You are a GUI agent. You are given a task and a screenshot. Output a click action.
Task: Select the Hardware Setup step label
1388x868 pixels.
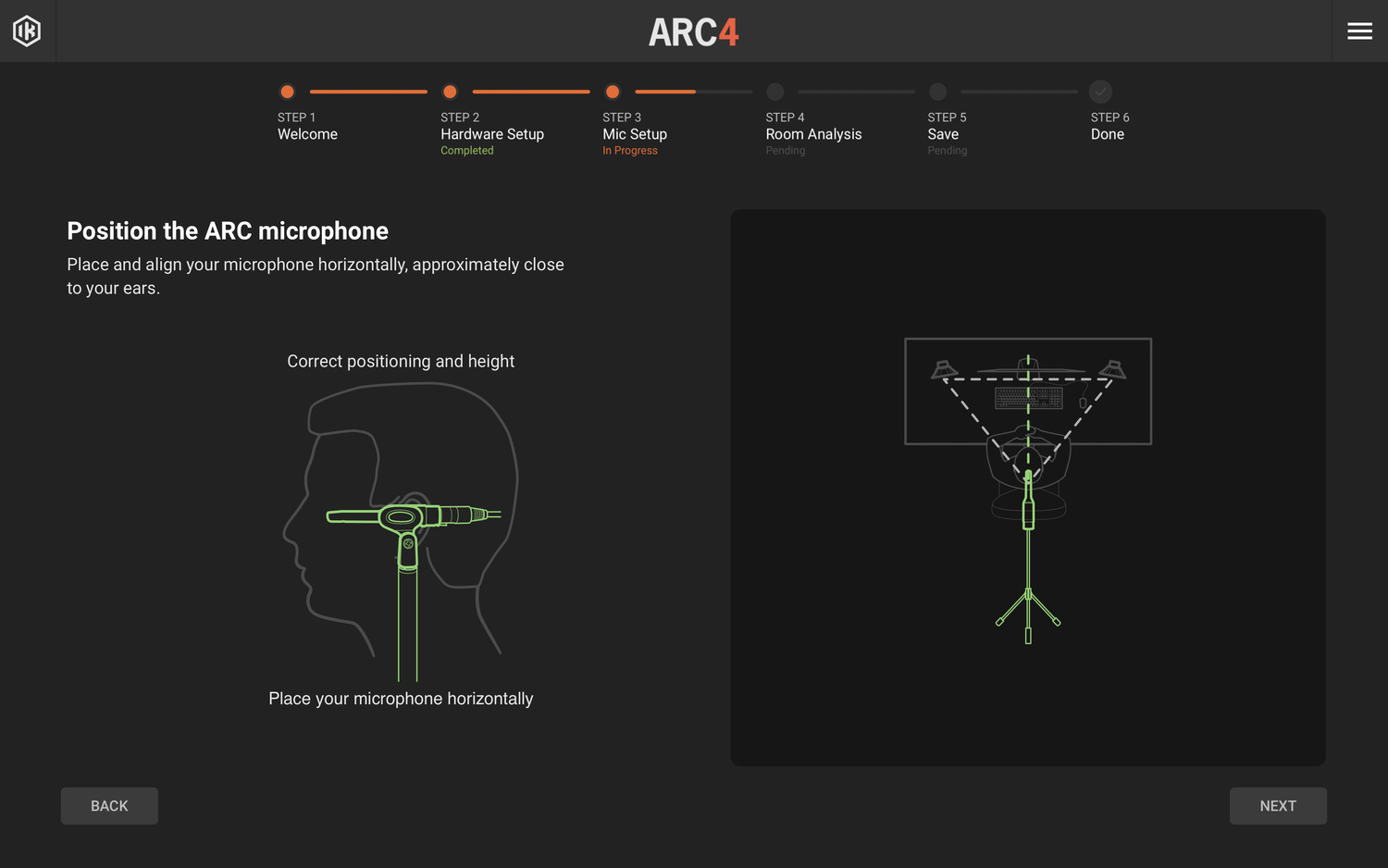coord(492,133)
